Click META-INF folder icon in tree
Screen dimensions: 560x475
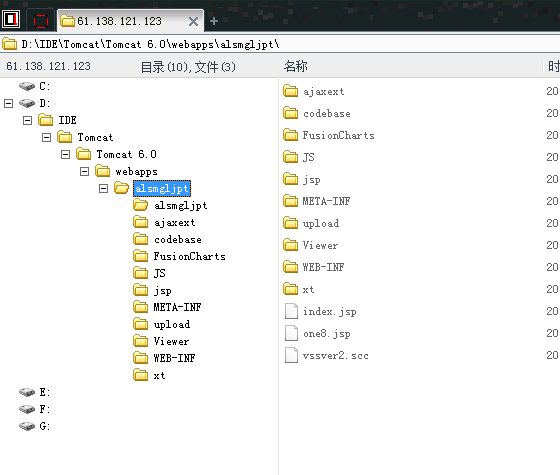141,307
